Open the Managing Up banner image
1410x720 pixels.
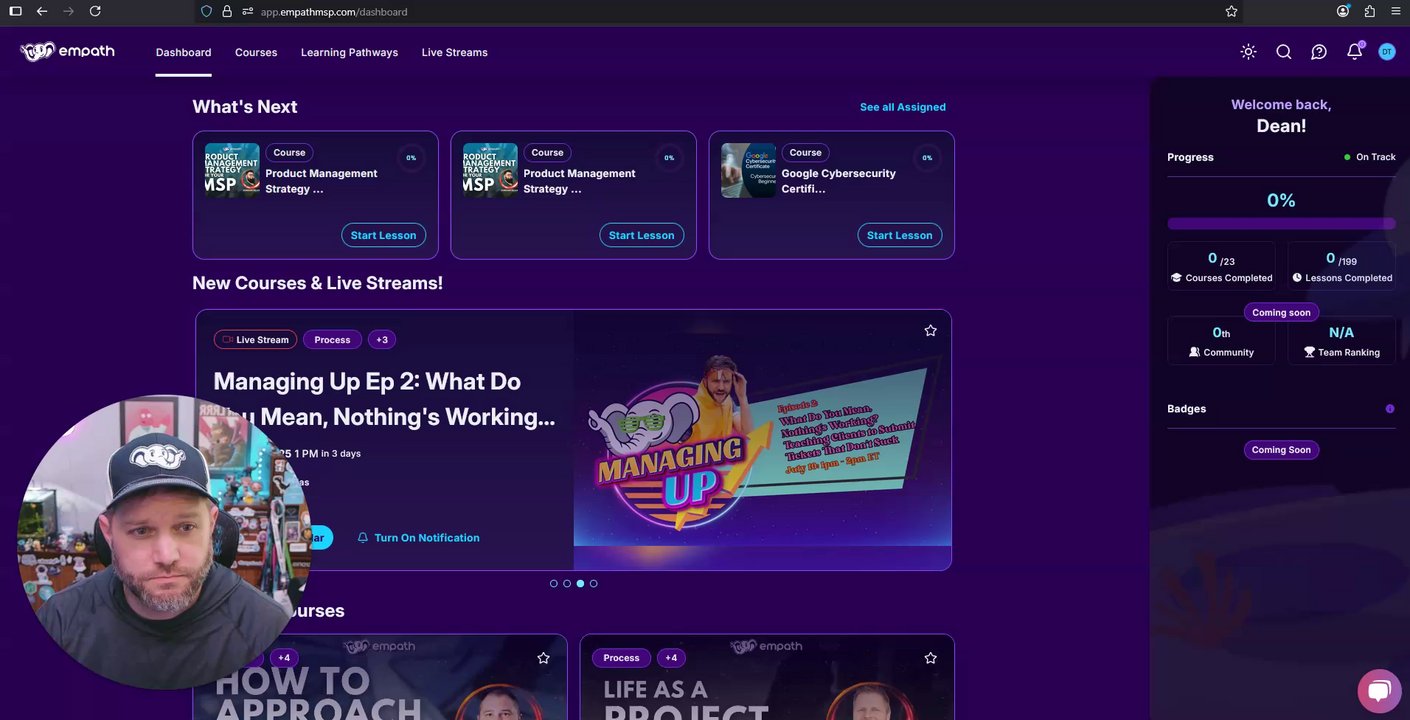[762, 440]
